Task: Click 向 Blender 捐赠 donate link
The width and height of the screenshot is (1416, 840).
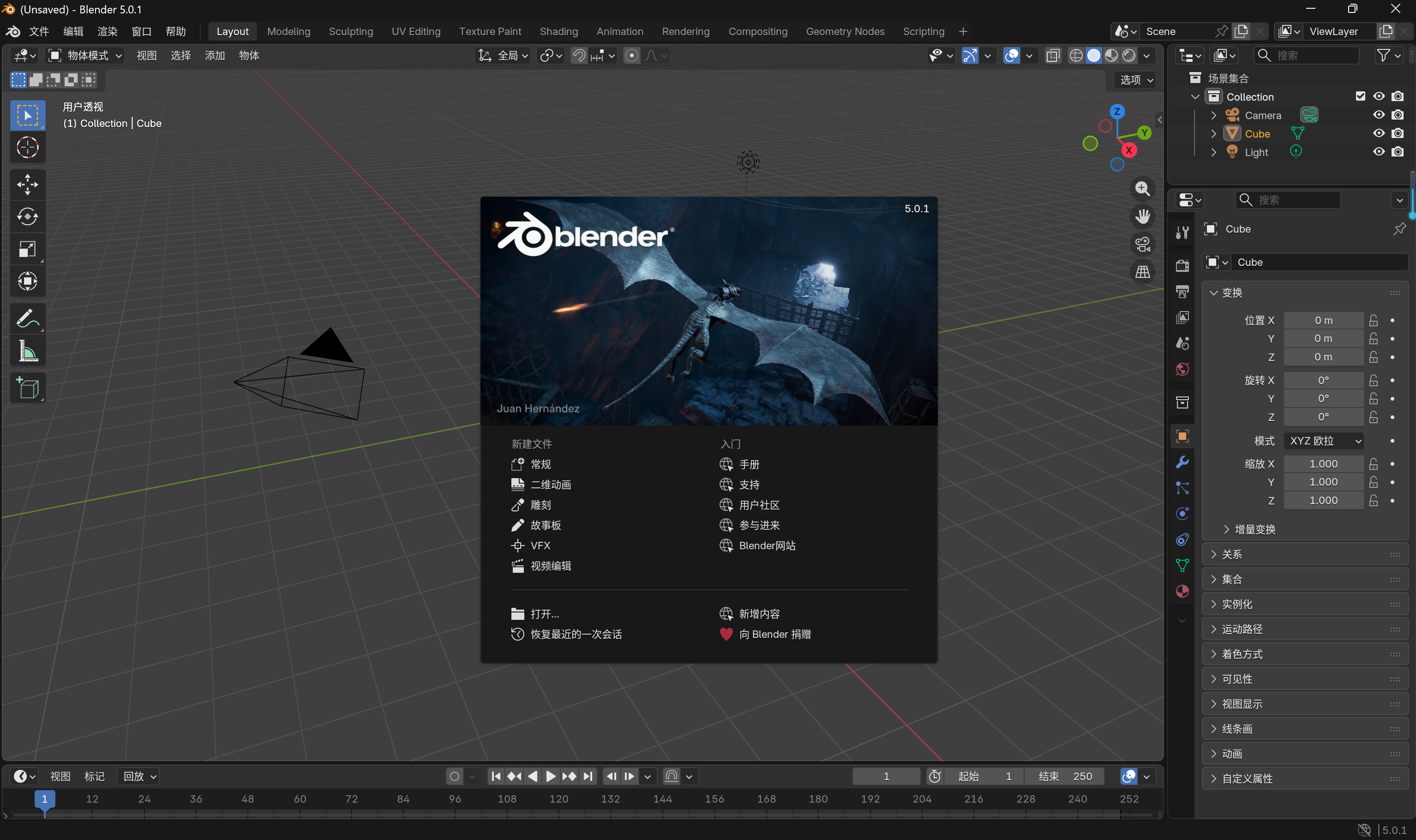Action: [x=765, y=635]
